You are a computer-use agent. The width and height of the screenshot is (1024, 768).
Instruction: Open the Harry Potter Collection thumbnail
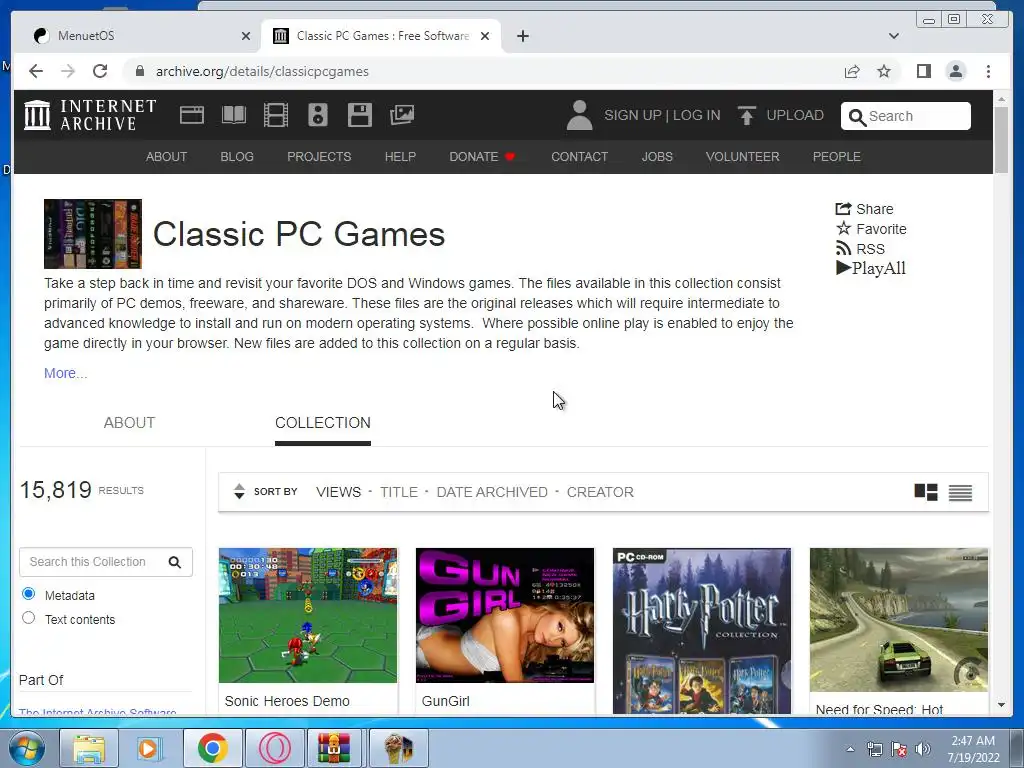(x=701, y=631)
